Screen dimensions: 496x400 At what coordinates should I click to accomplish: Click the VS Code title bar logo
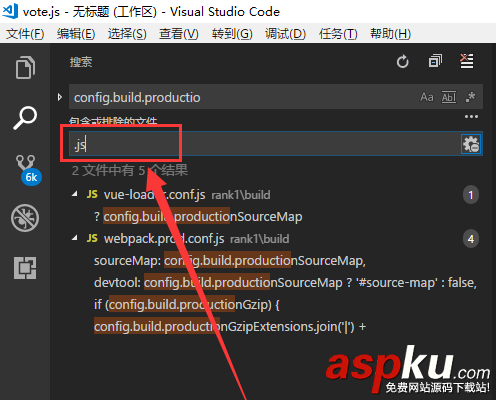(x=10, y=11)
